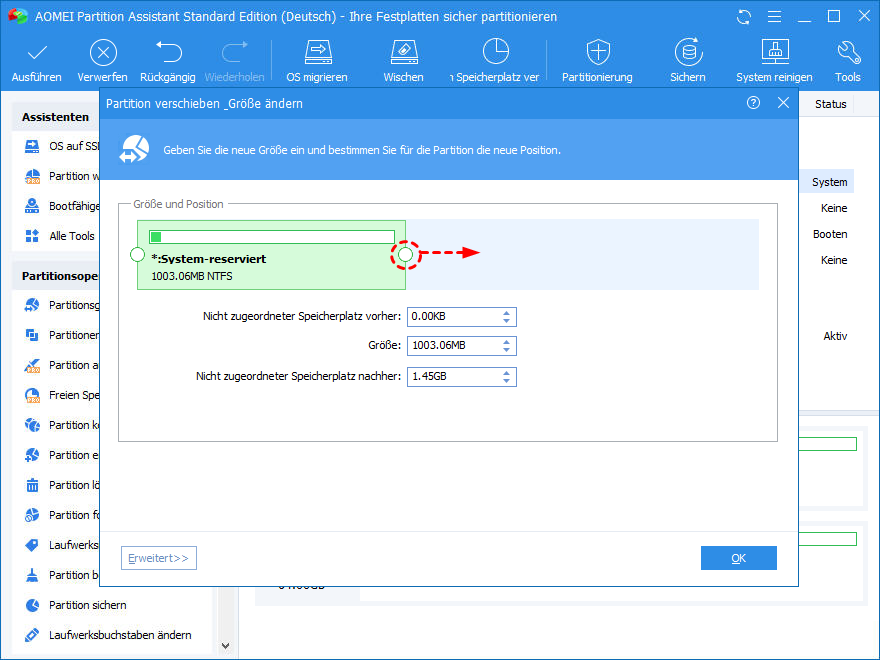The width and height of the screenshot is (880, 660).
Task: Expand the Erweitert>> advanced options
Action: click(159, 558)
